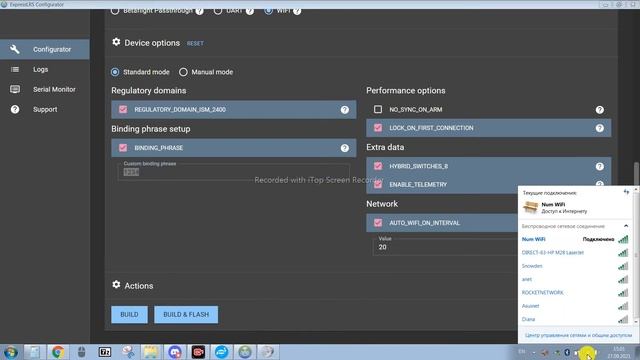Select Snowden wireless network
The width and height of the screenshot is (640, 360).
pos(575,266)
